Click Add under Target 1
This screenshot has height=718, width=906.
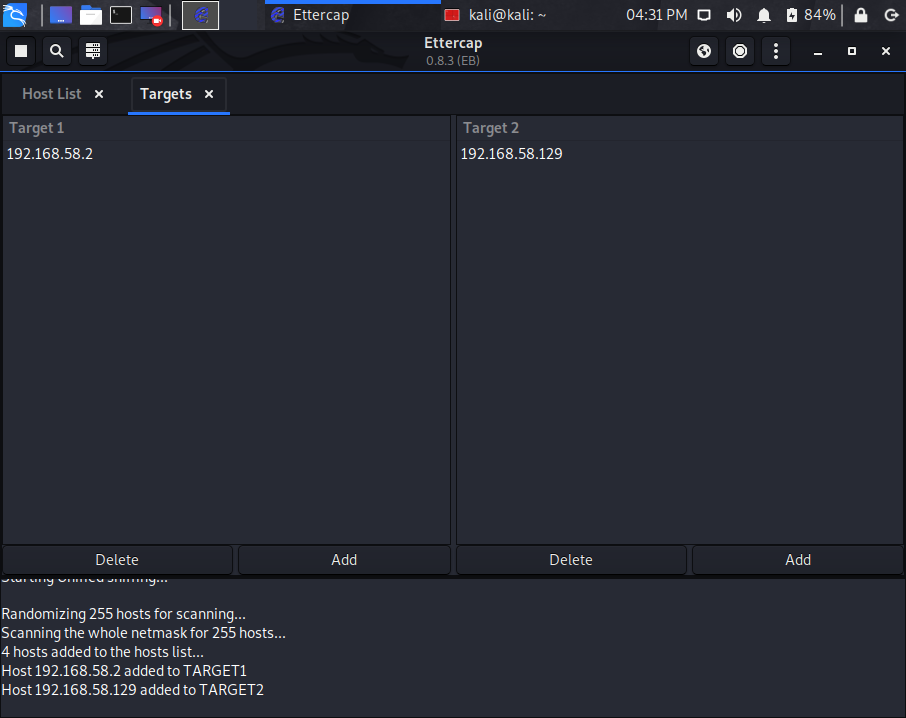coord(344,560)
